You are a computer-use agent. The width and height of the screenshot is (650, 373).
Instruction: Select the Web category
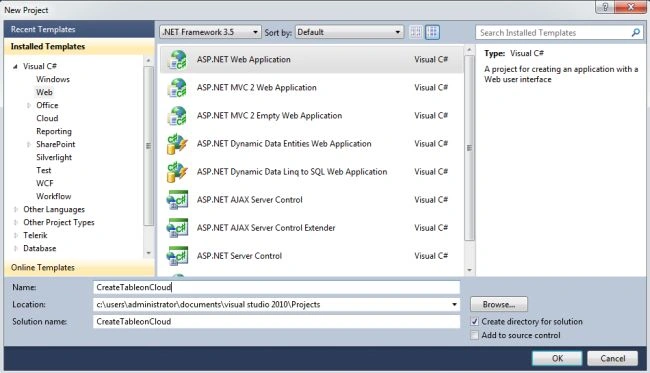[x=44, y=92]
